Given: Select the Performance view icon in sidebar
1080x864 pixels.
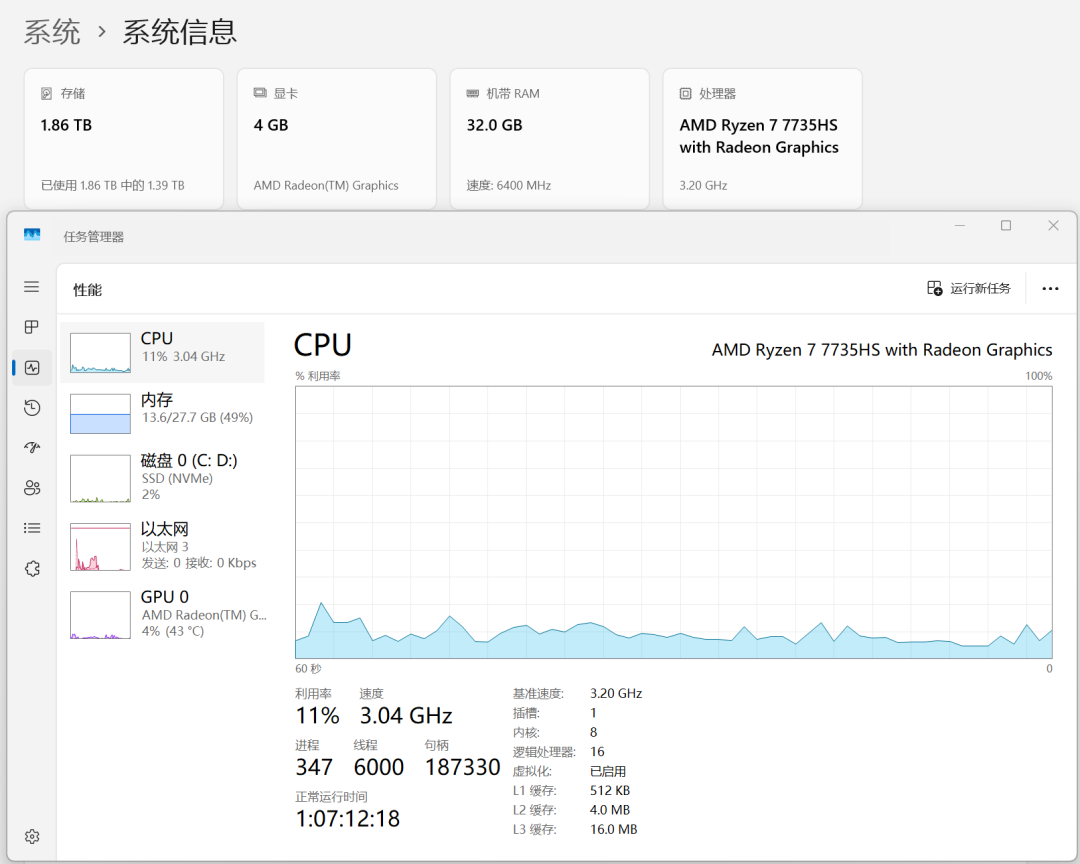Looking at the screenshot, I should click(31, 367).
